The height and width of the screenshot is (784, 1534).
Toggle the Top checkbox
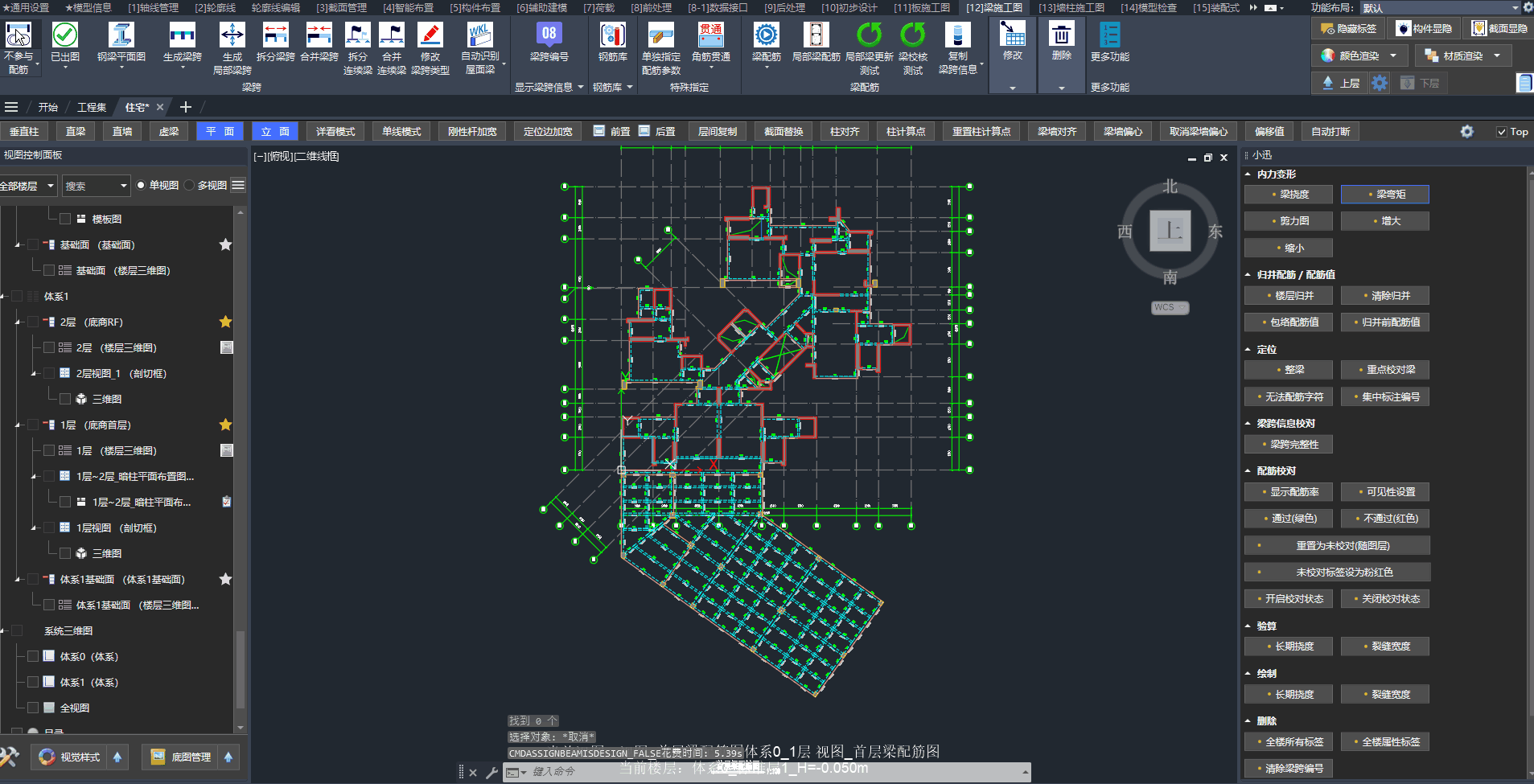[1501, 132]
